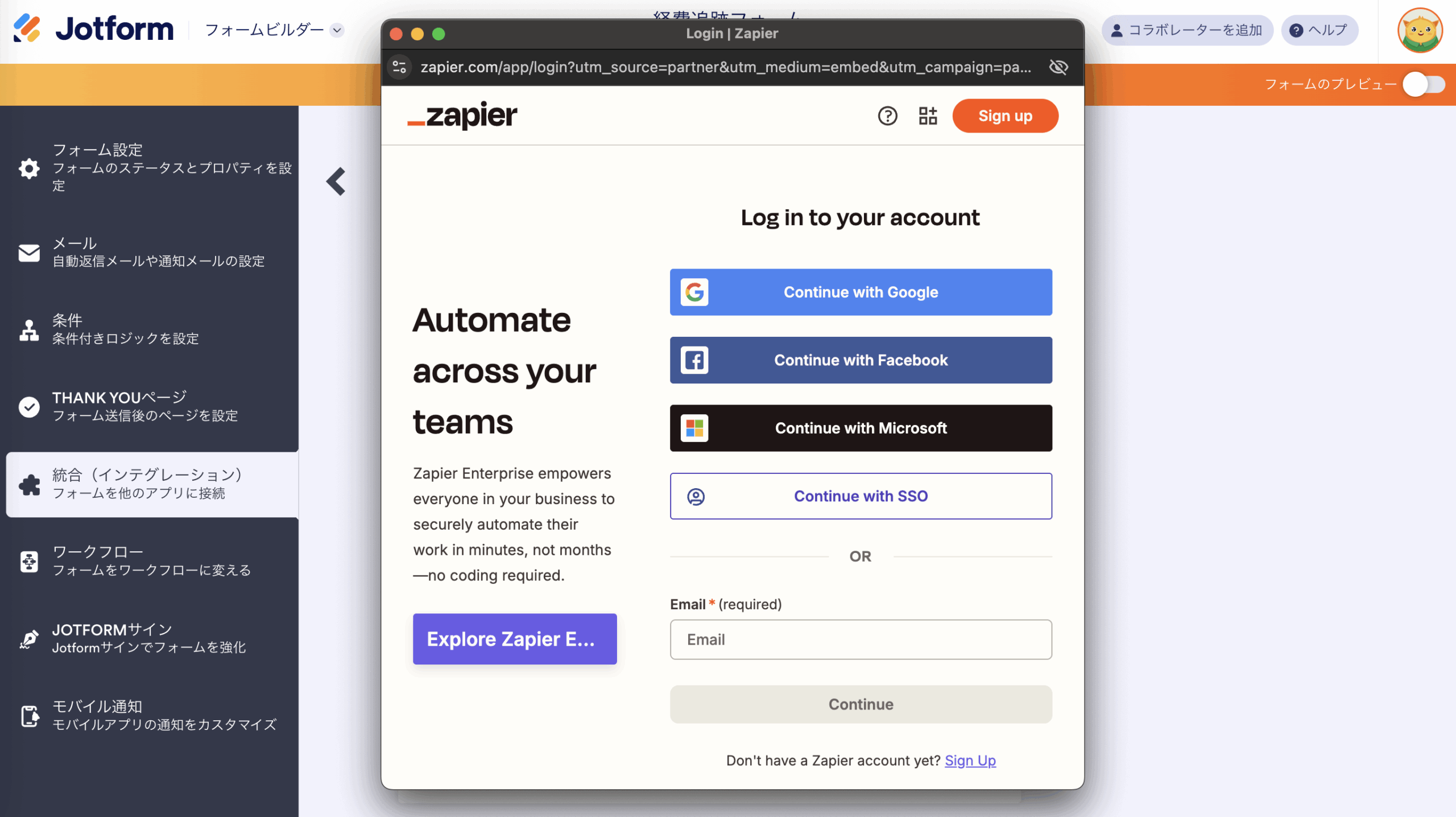Open the user avatar profile picture
Image resolution: width=1456 pixels, height=817 pixels.
pos(1420,30)
